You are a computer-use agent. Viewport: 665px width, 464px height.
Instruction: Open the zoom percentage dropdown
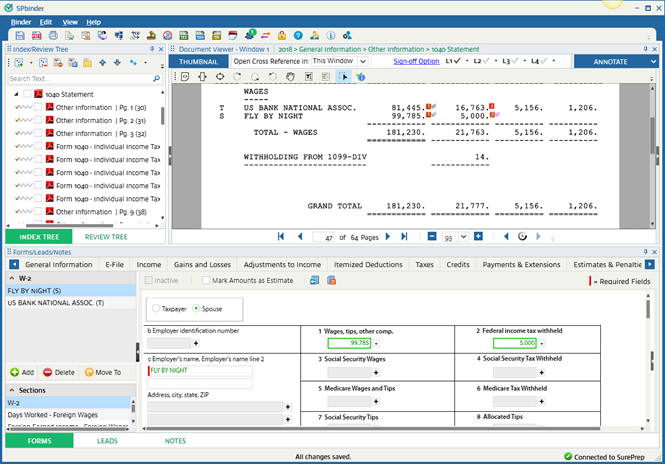coord(463,237)
